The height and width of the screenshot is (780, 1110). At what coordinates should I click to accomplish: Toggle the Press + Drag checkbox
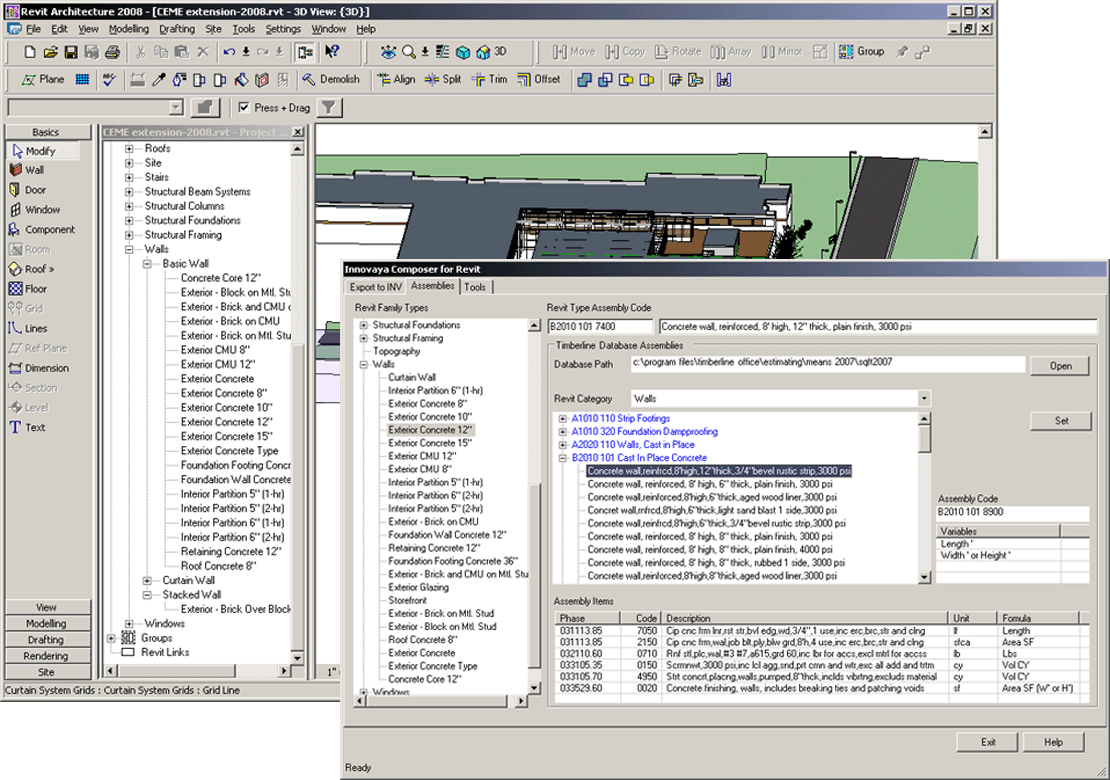coord(244,108)
